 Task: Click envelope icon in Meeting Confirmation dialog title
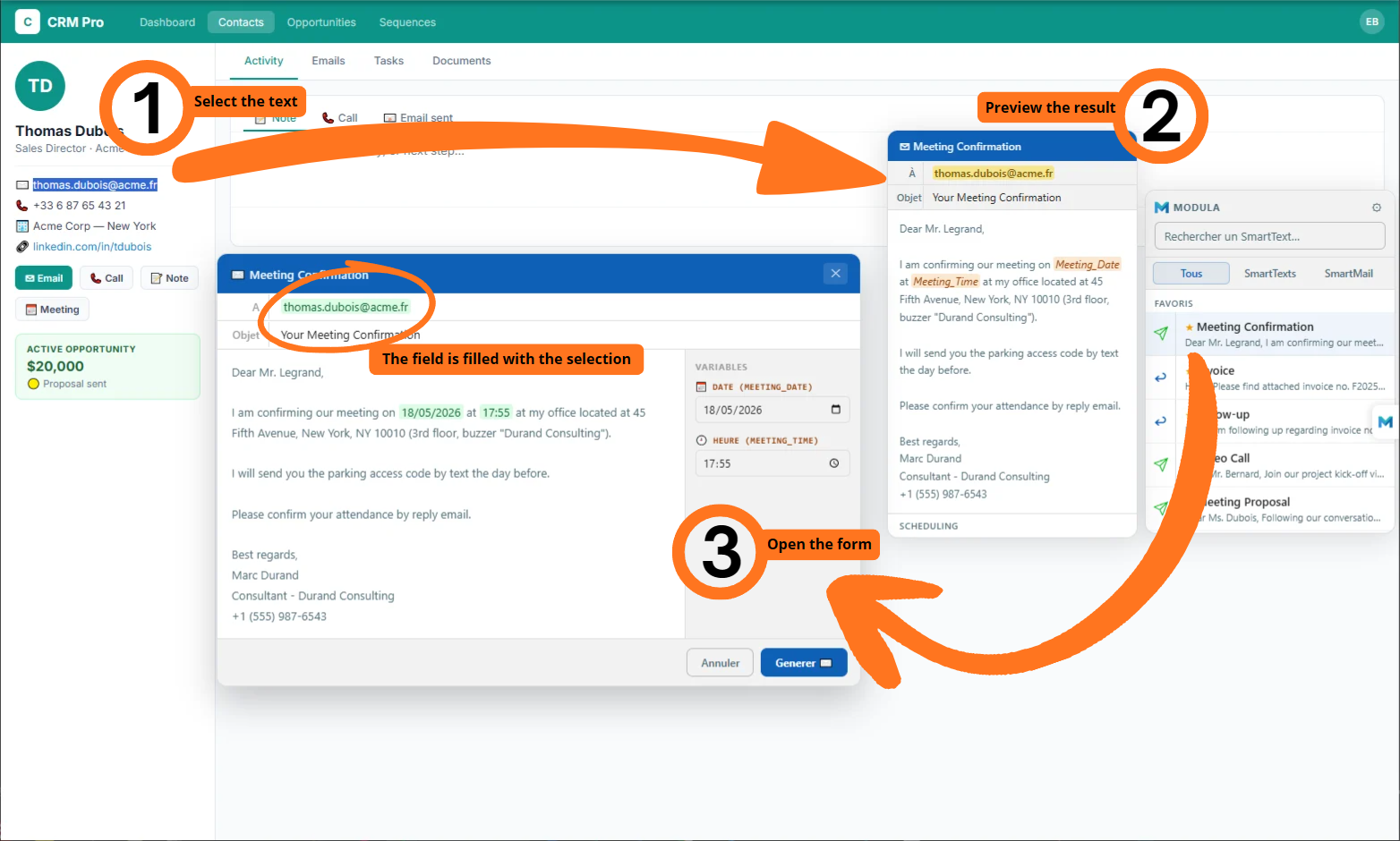tap(238, 276)
